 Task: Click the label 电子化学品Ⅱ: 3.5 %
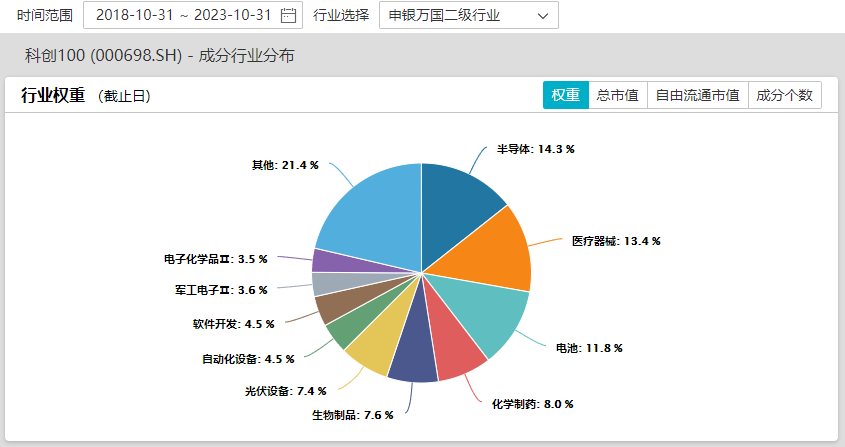216,259
